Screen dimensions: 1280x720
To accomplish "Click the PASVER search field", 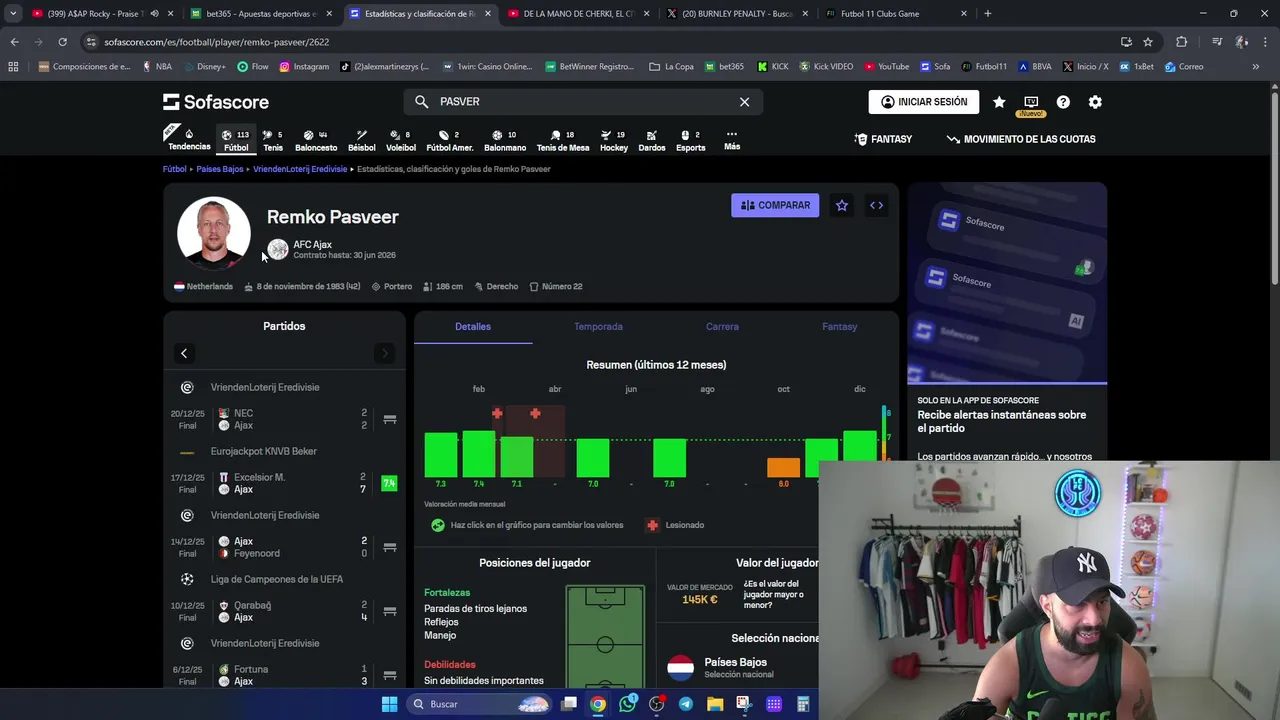I will click(x=585, y=102).
